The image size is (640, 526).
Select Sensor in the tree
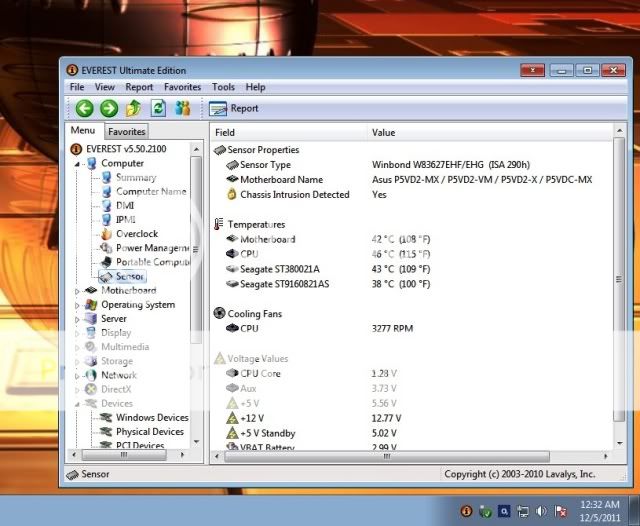pyautogui.click(x=130, y=276)
